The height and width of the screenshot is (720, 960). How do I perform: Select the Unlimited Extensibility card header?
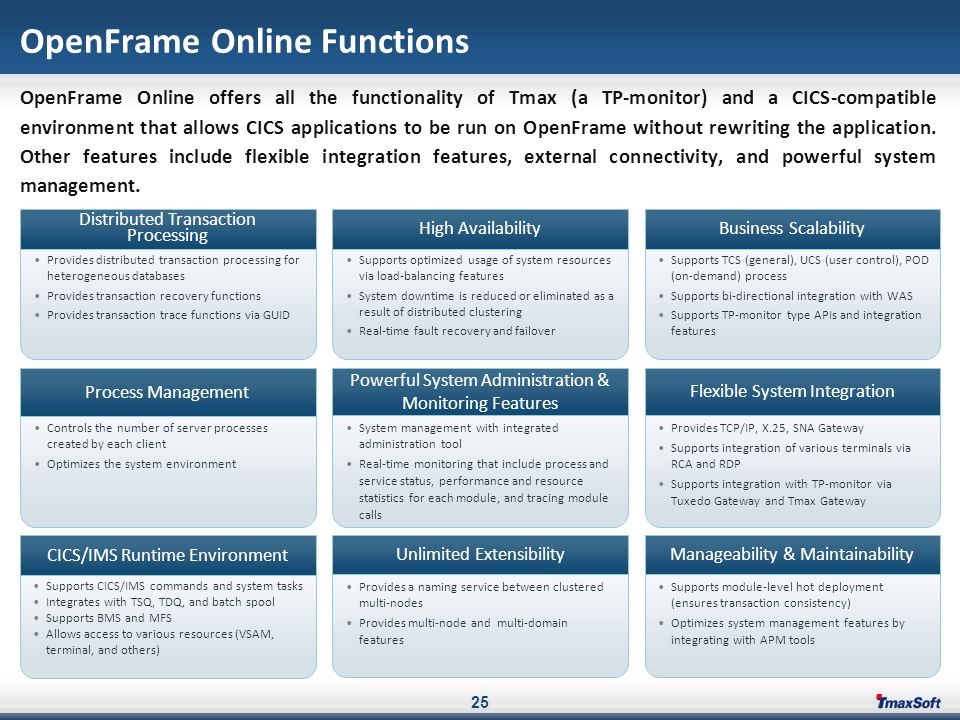click(480, 554)
